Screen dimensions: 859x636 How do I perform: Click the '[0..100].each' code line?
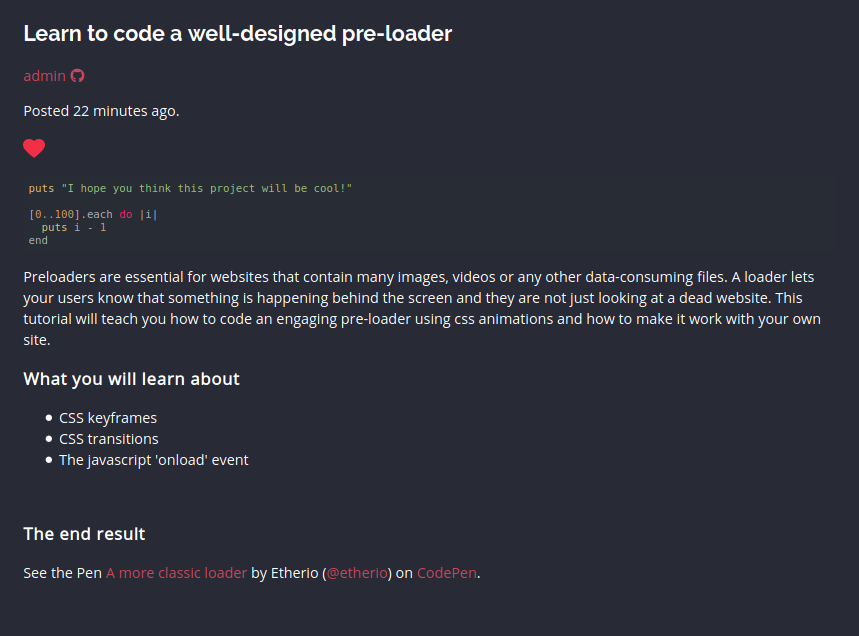click(93, 215)
